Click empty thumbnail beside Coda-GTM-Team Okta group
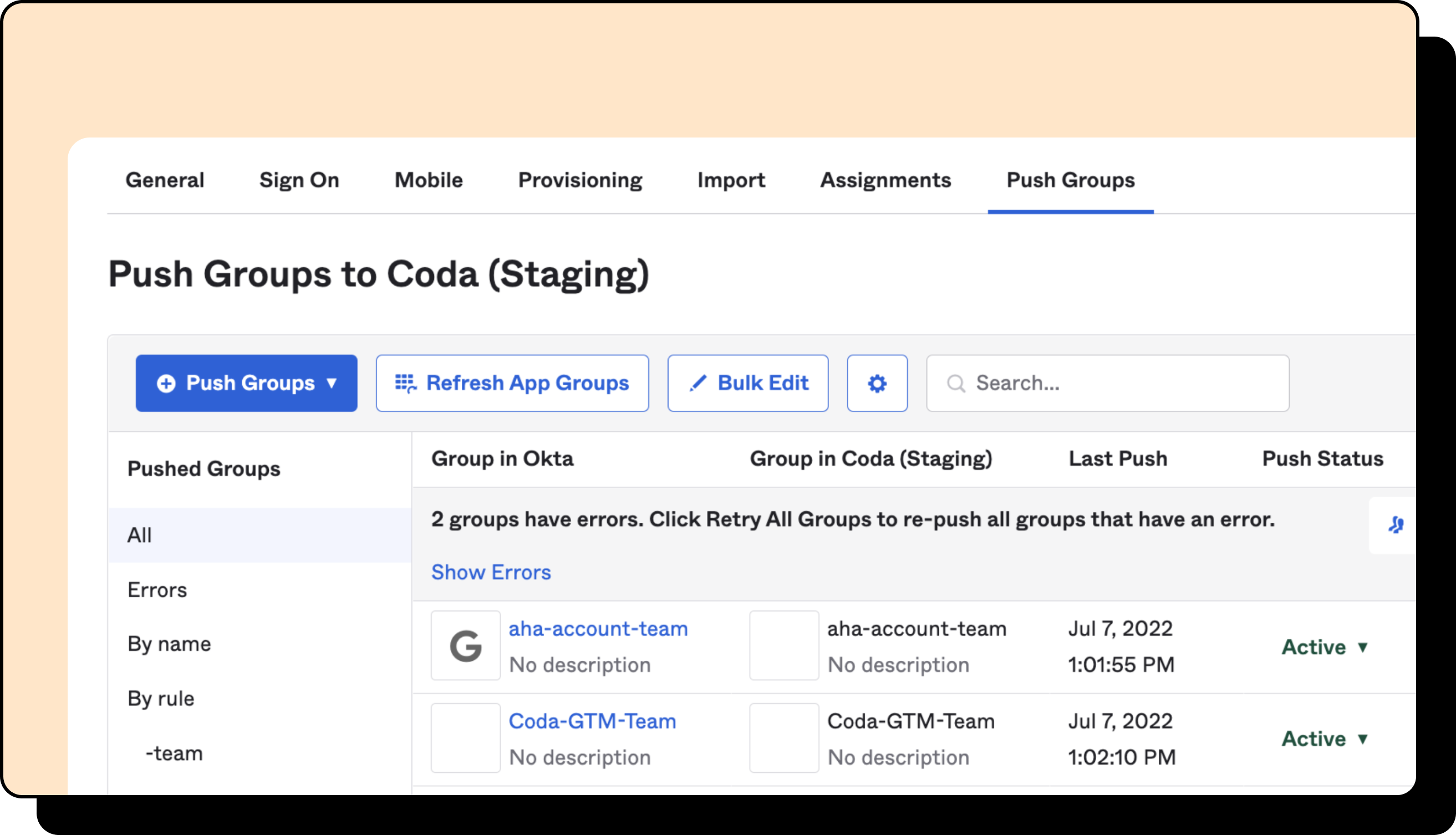 coord(466,738)
